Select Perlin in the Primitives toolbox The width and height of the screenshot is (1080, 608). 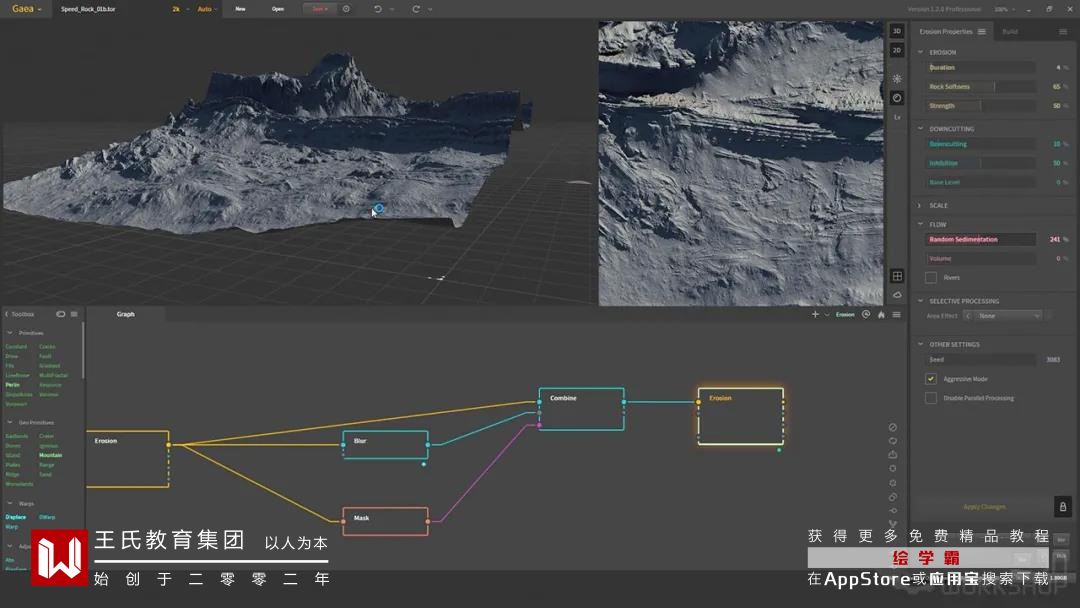(x=12, y=385)
